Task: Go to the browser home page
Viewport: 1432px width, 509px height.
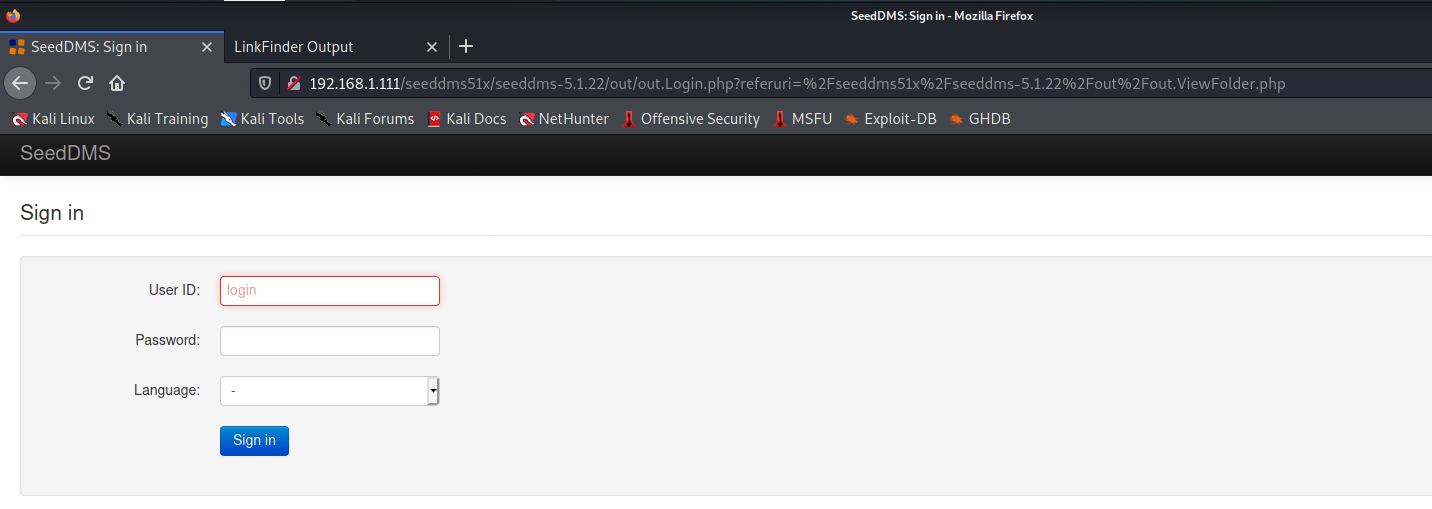Action: click(x=117, y=83)
